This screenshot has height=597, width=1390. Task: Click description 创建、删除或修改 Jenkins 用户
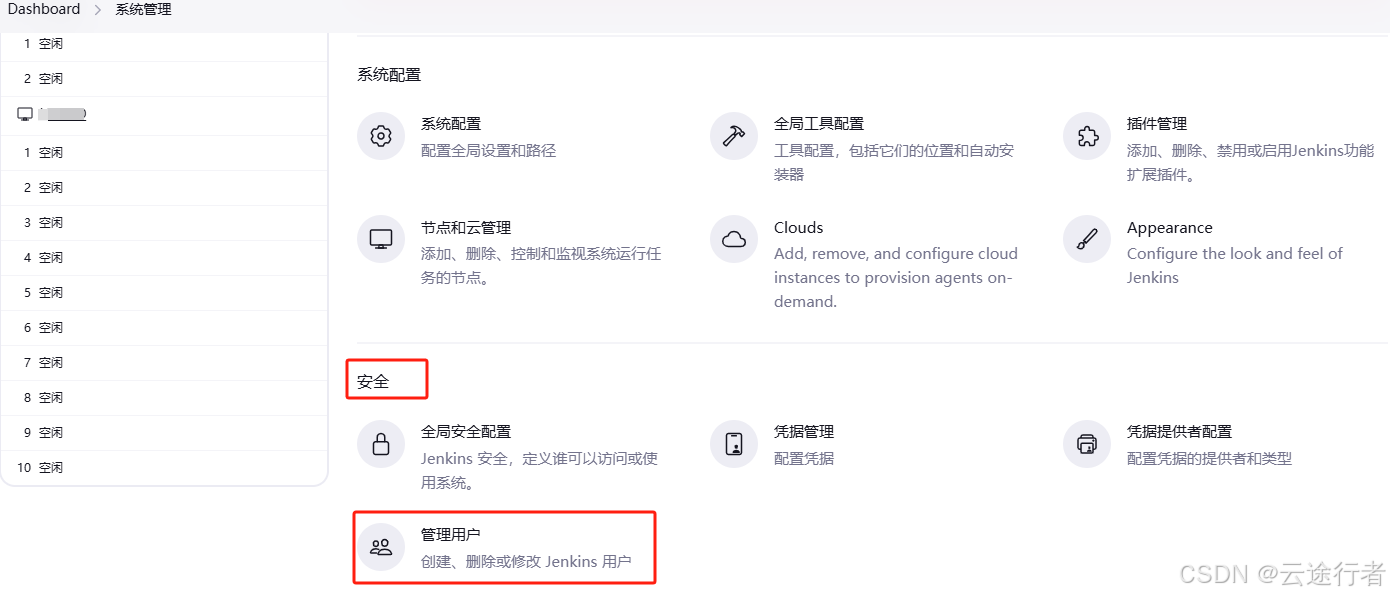coord(526,562)
